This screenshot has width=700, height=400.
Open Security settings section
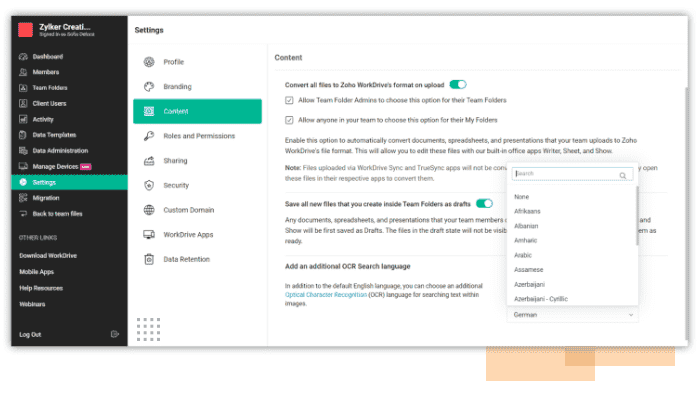click(x=197, y=185)
